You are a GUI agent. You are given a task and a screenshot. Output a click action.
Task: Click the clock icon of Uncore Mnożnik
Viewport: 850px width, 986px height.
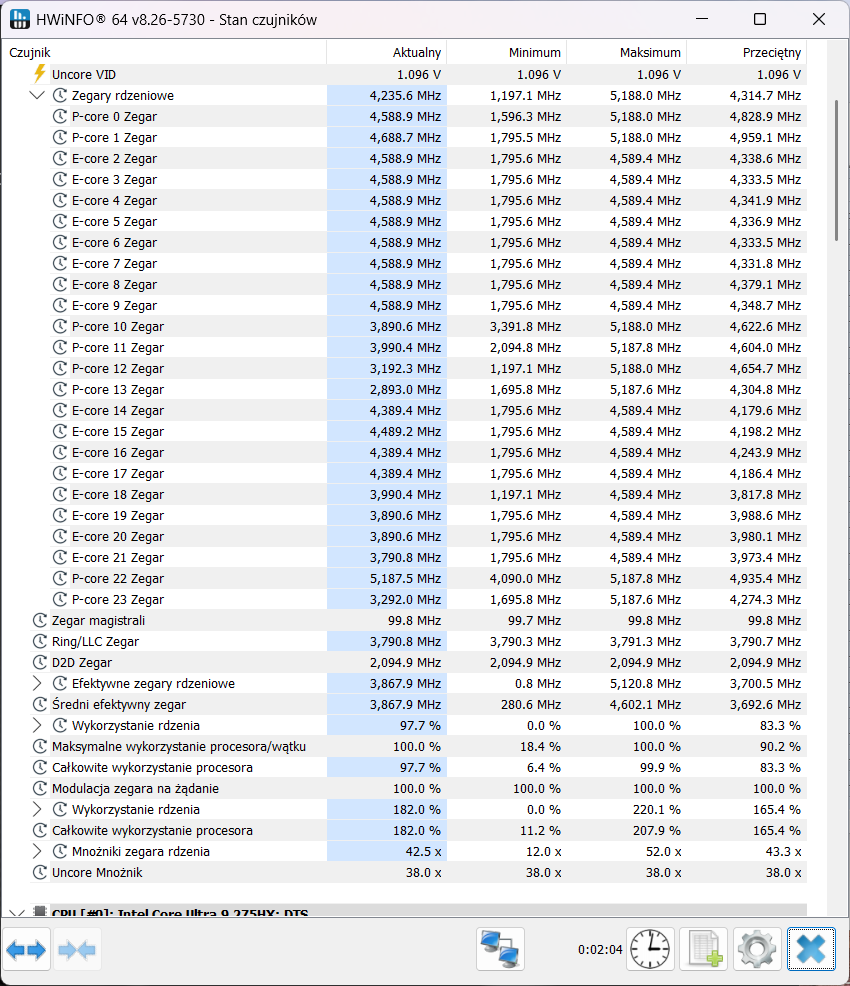pyautogui.click(x=40, y=872)
